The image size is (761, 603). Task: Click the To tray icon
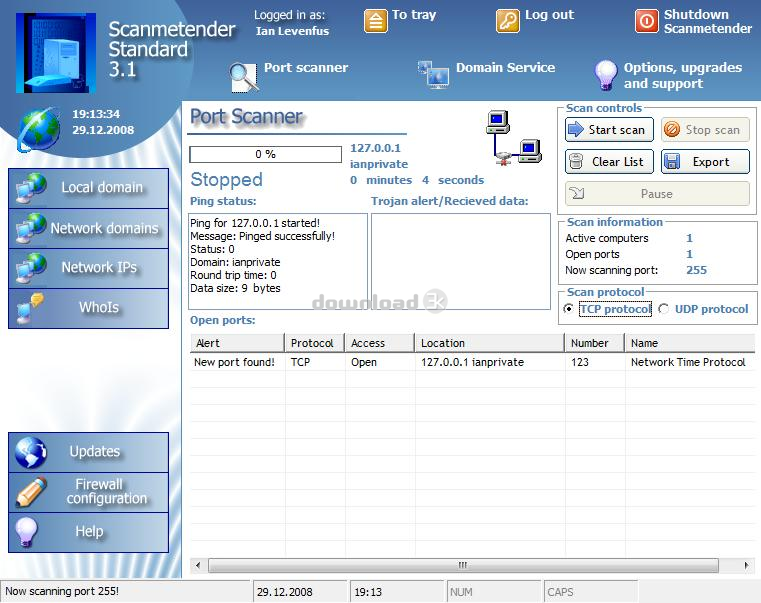pos(376,21)
